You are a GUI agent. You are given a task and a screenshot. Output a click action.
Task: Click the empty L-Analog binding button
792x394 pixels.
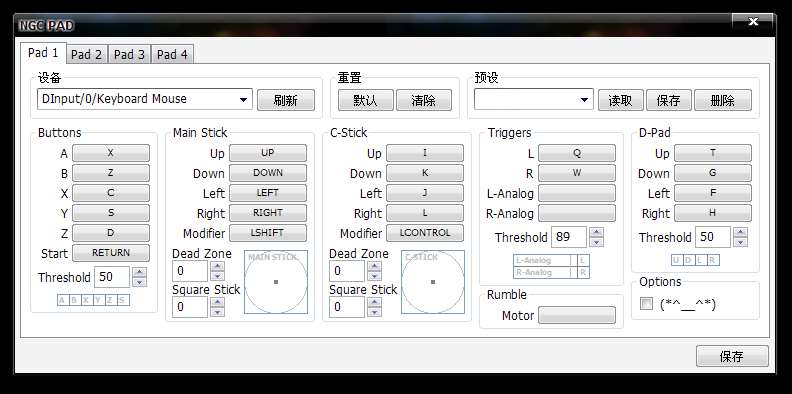(x=577, y=193)
